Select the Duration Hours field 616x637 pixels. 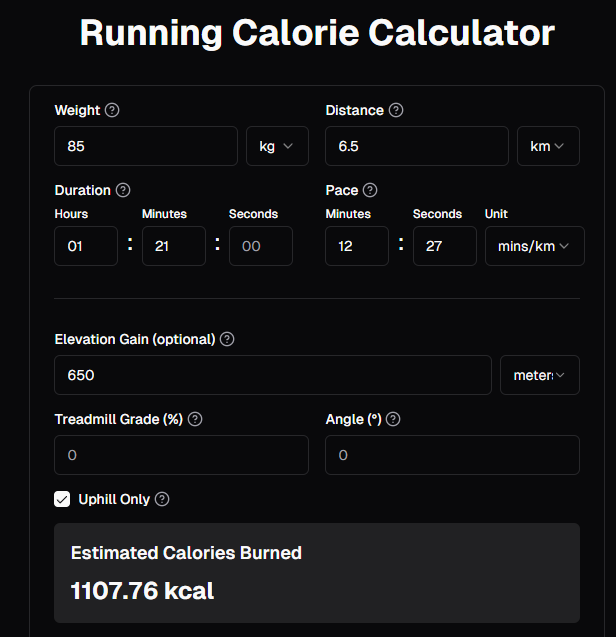tap(86, 246)
